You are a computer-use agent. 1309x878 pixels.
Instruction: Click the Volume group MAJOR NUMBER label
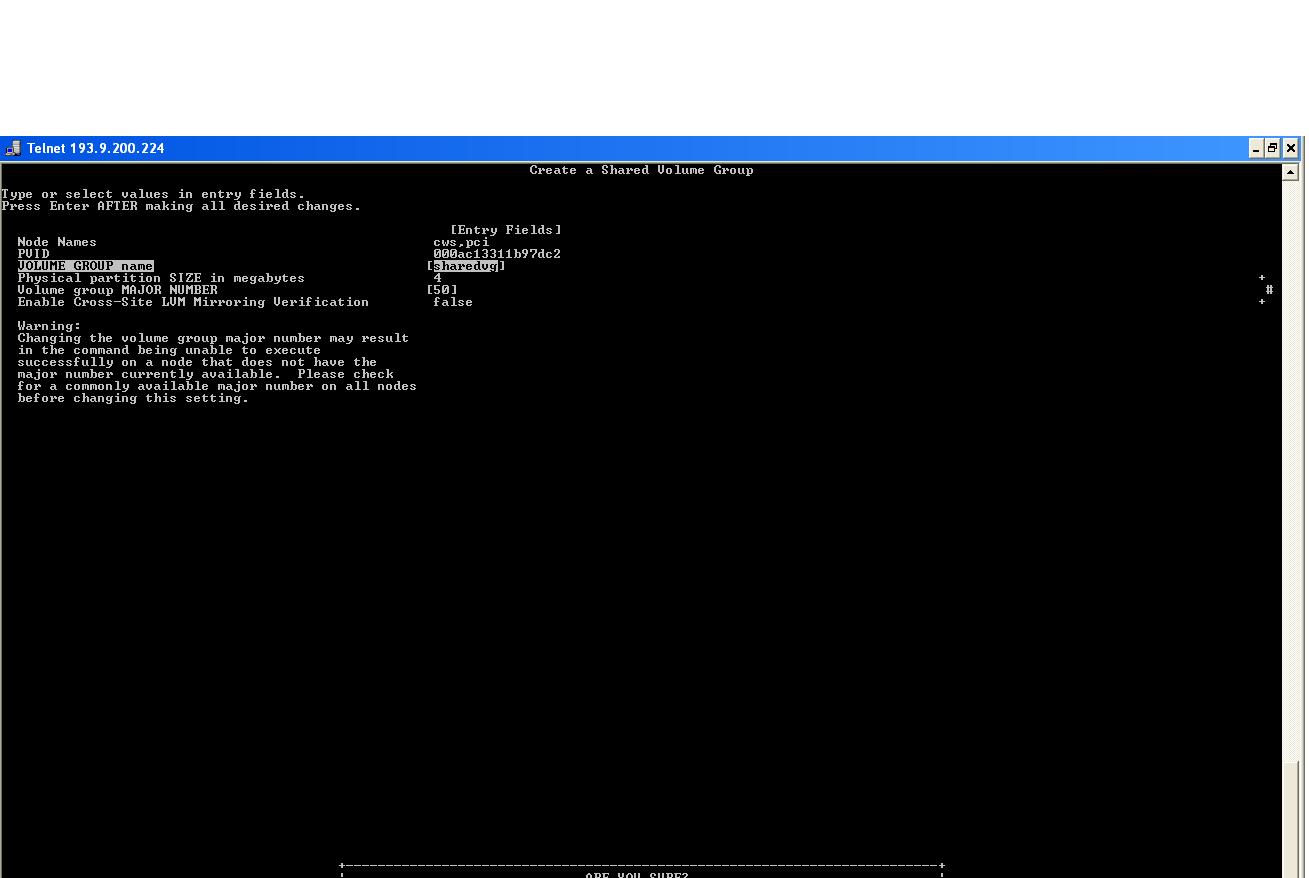click(117, 290)
